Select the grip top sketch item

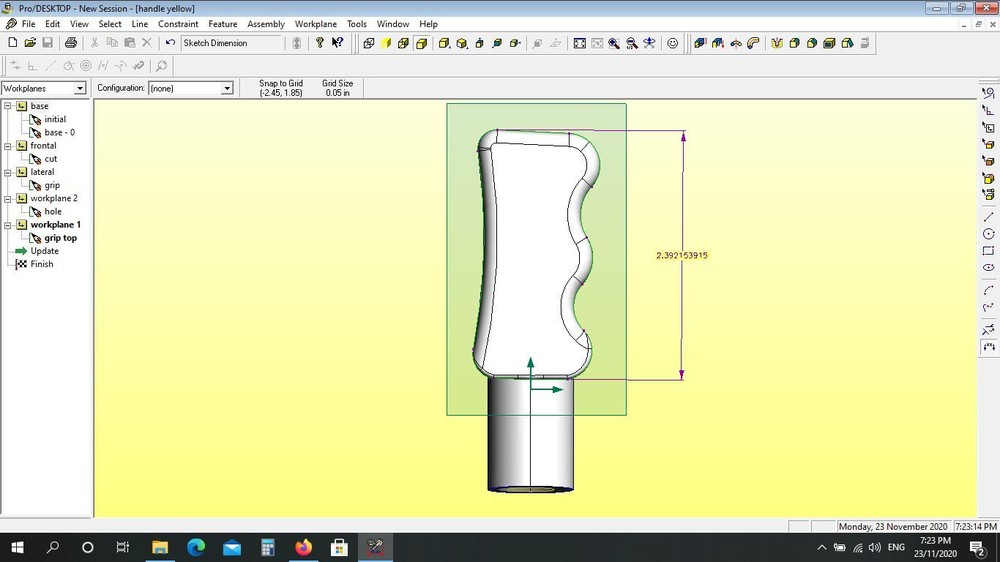(60, 238)
